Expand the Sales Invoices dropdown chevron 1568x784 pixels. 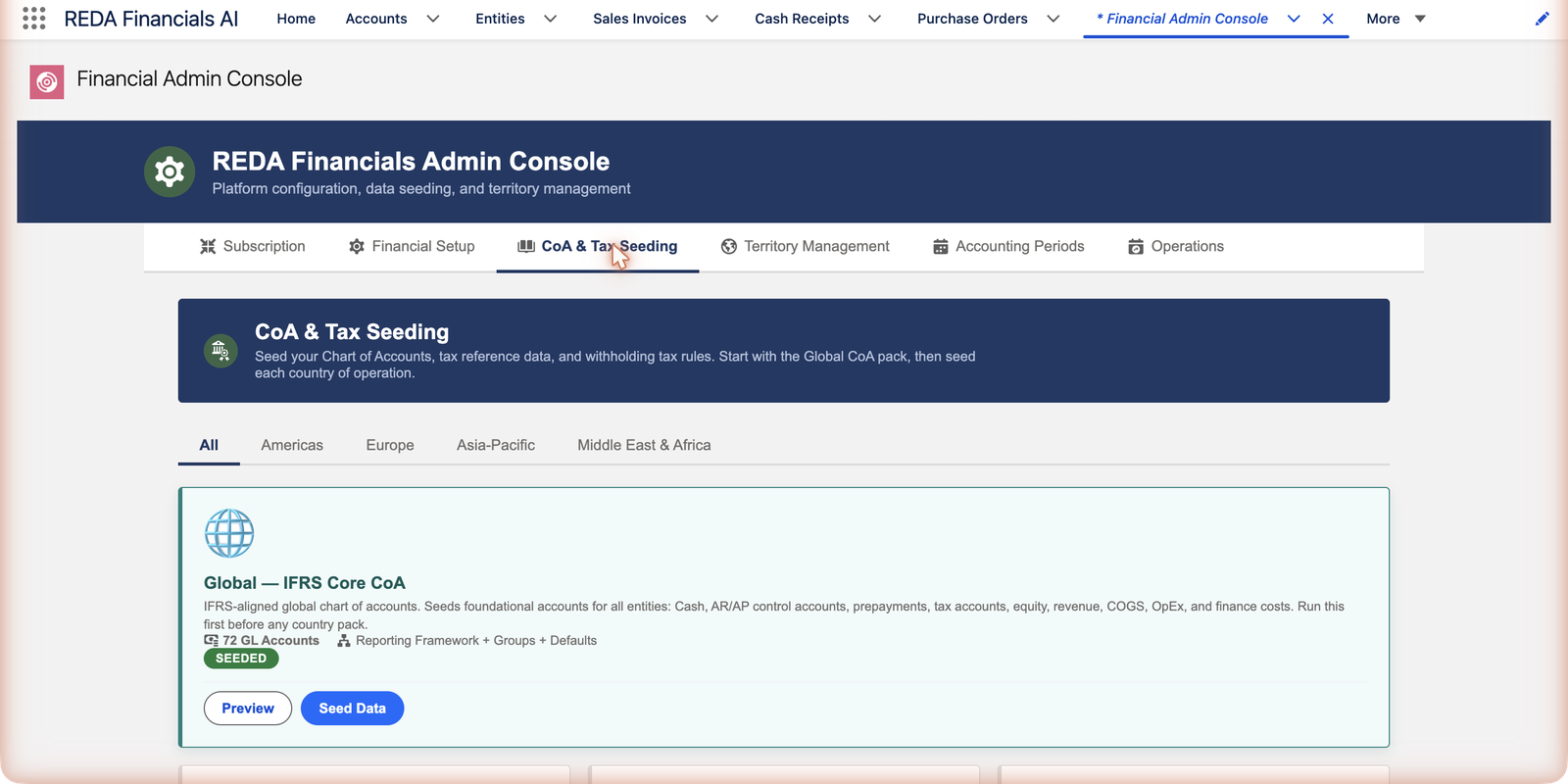[x=712, y=19]
